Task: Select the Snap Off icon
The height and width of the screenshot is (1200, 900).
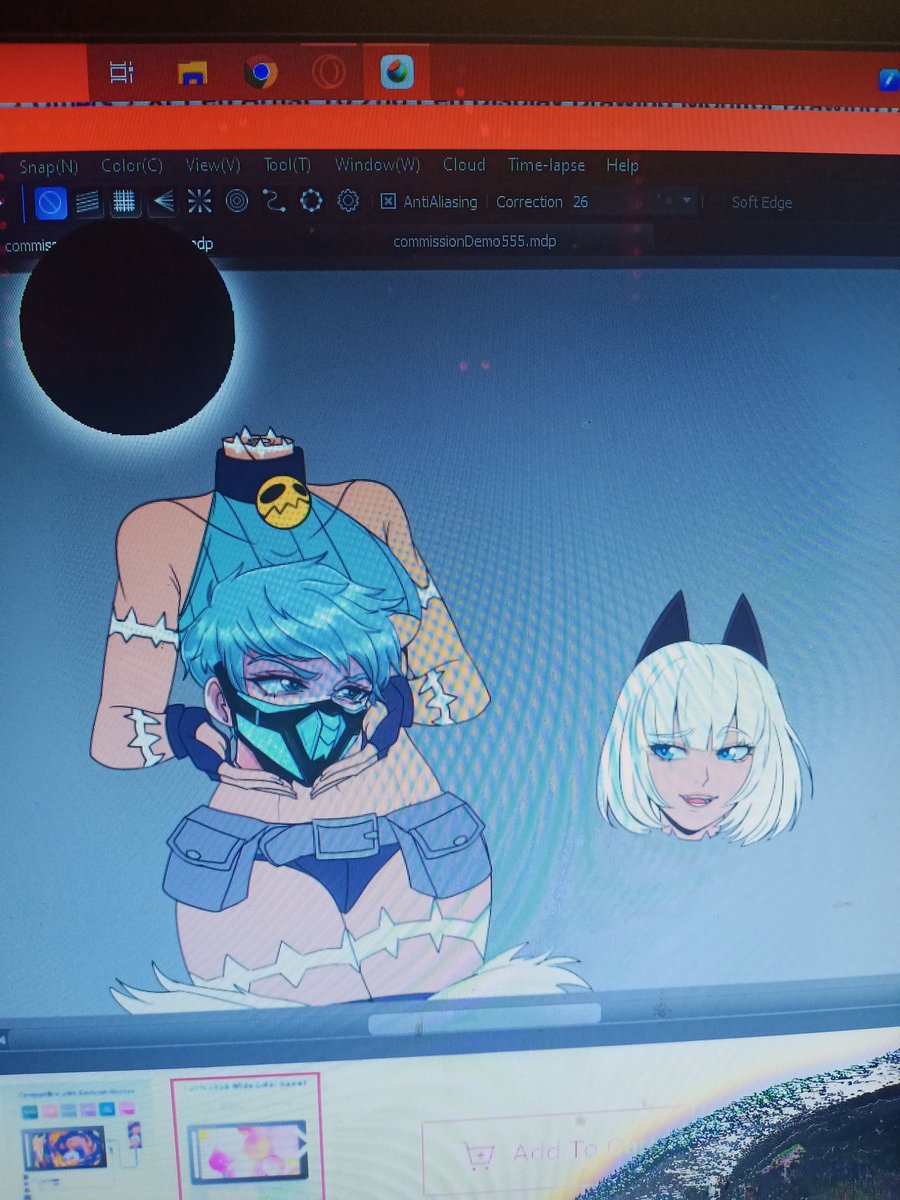Action: (51, 203)
